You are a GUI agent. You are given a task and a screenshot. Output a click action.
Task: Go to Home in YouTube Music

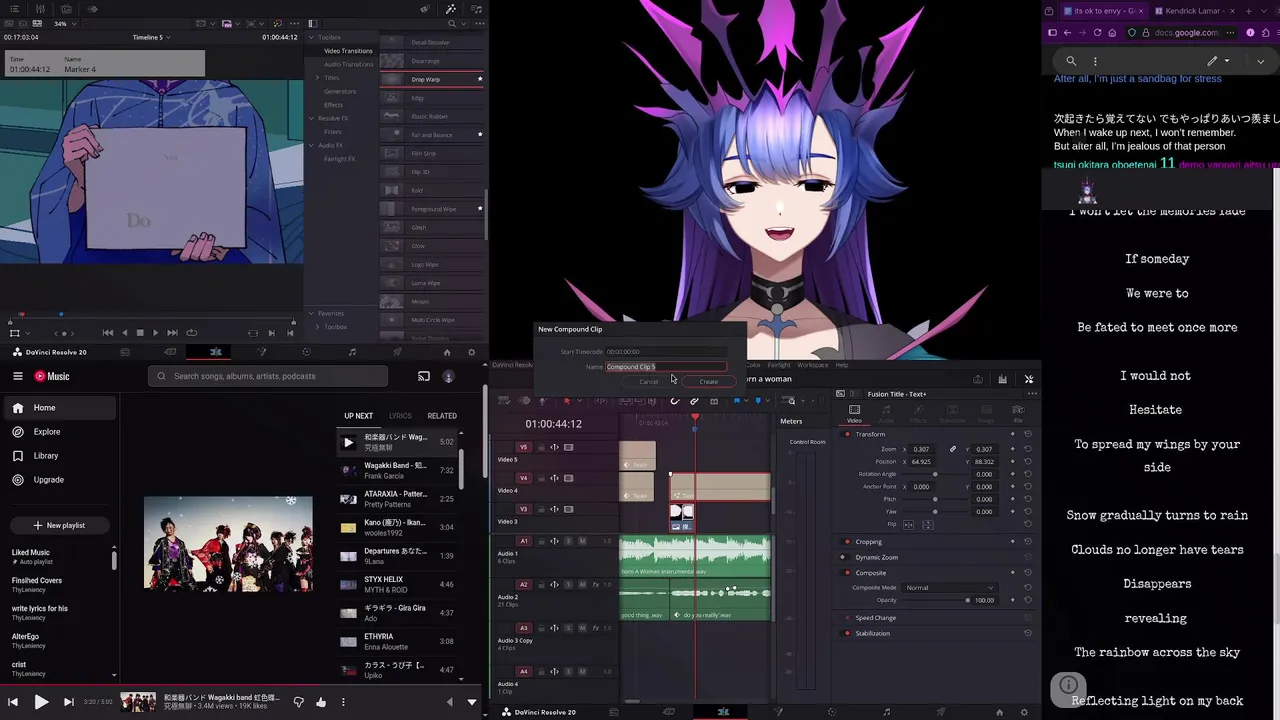[58, 408]
